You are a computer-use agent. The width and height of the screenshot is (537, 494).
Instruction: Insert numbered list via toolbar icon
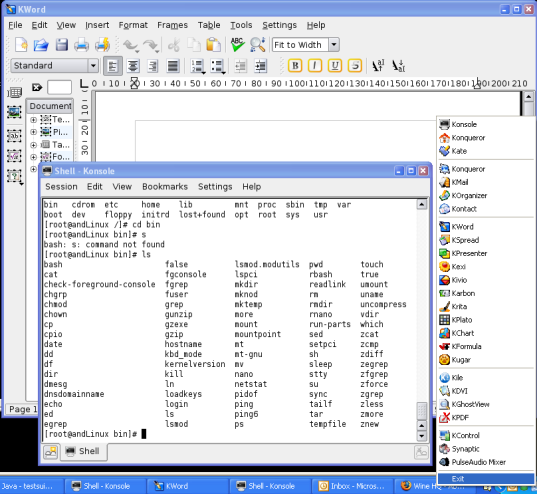197,66
